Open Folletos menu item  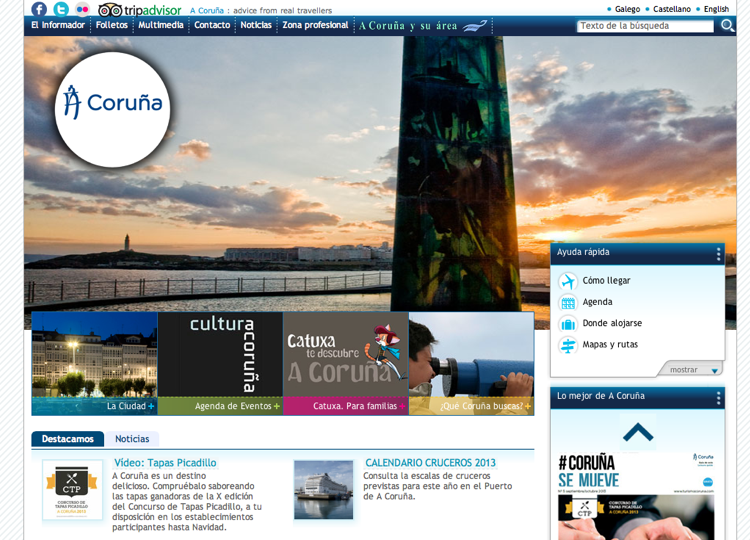(x=111, y=25)
